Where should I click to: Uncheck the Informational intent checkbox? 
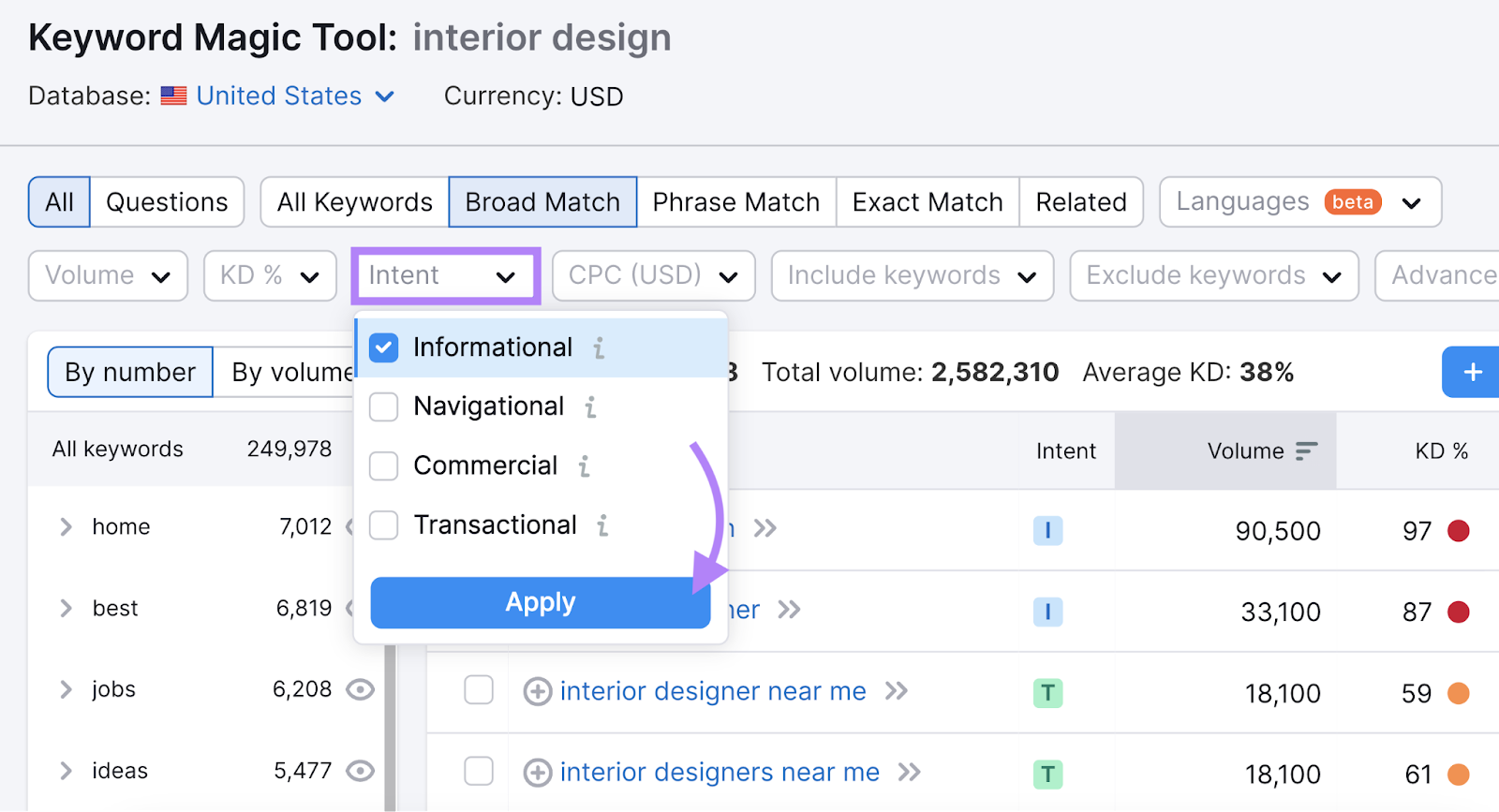383,347
